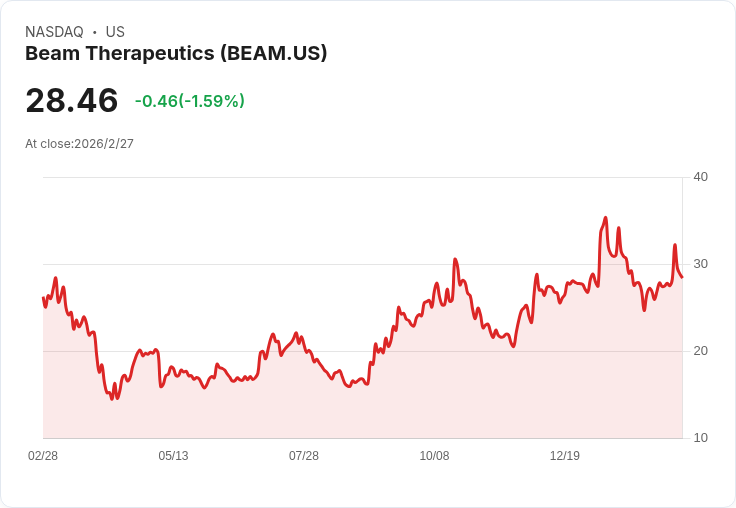
Task: Click the October price spike above 30
Action: point(455,259)
